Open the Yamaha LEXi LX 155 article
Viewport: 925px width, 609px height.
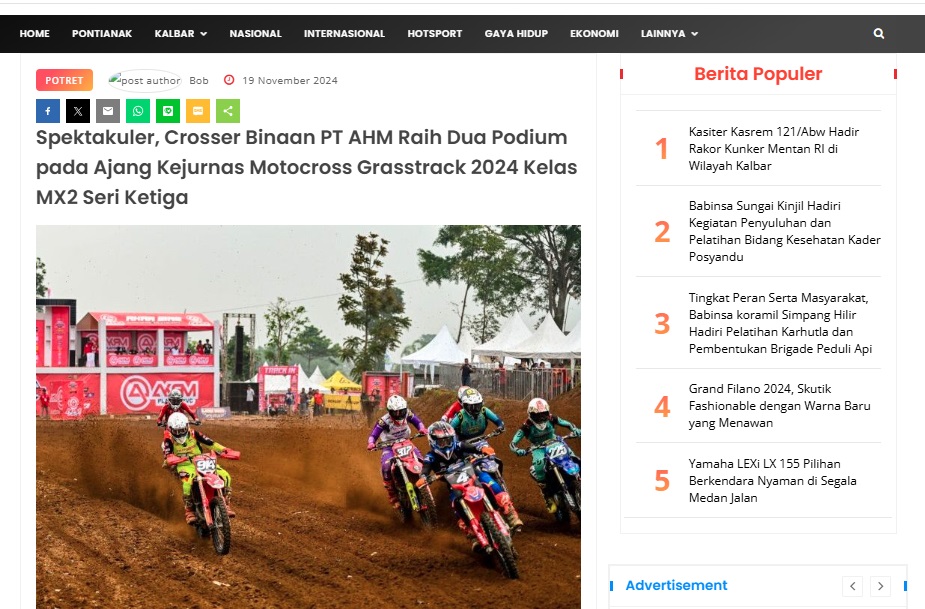772,481
